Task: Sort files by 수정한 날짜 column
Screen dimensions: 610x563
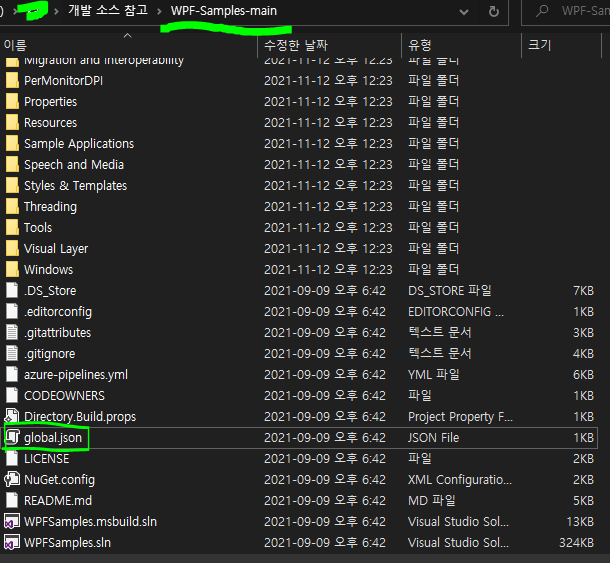Action: pos(329,45)
